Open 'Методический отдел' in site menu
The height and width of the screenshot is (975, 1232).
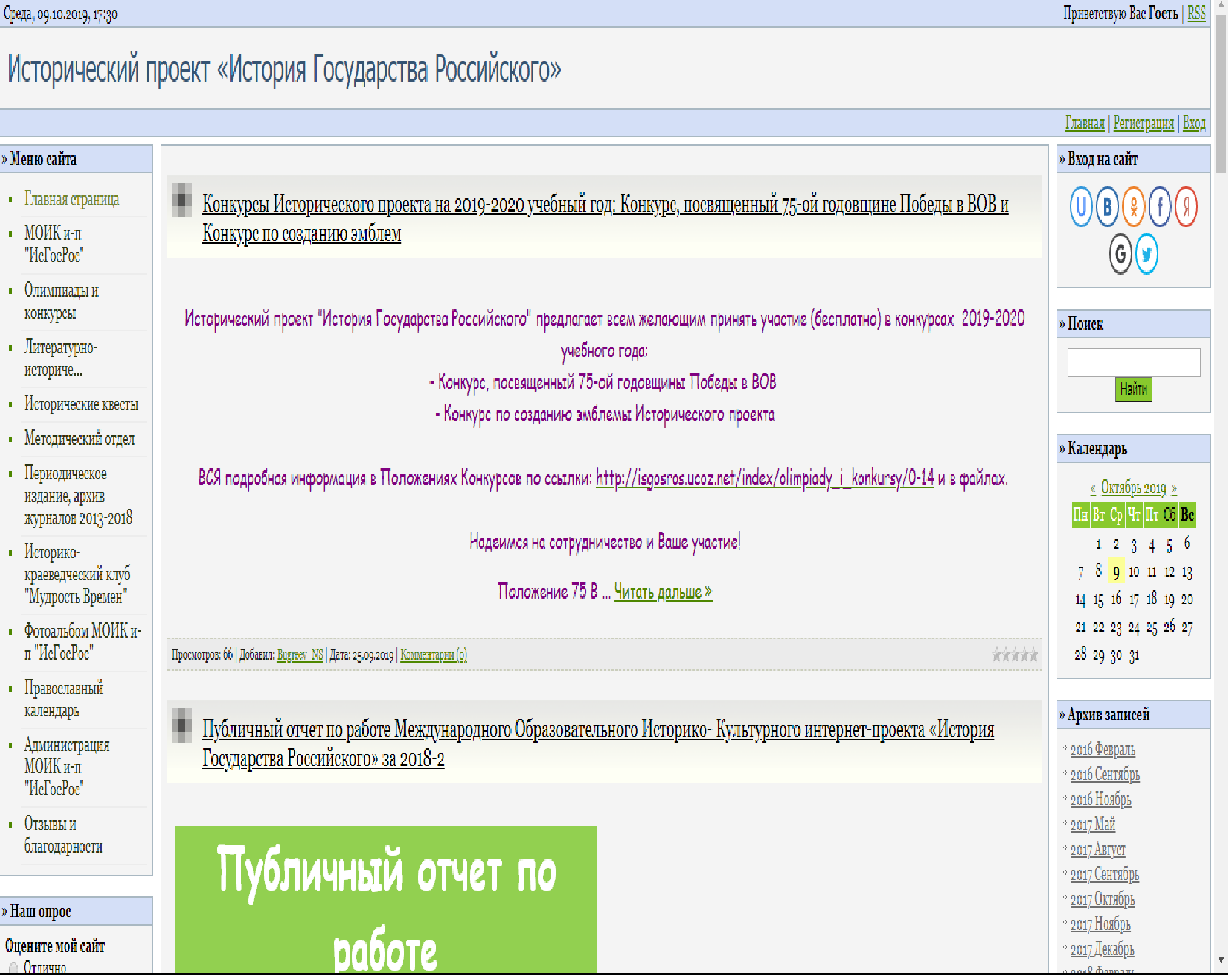point(79,438)
